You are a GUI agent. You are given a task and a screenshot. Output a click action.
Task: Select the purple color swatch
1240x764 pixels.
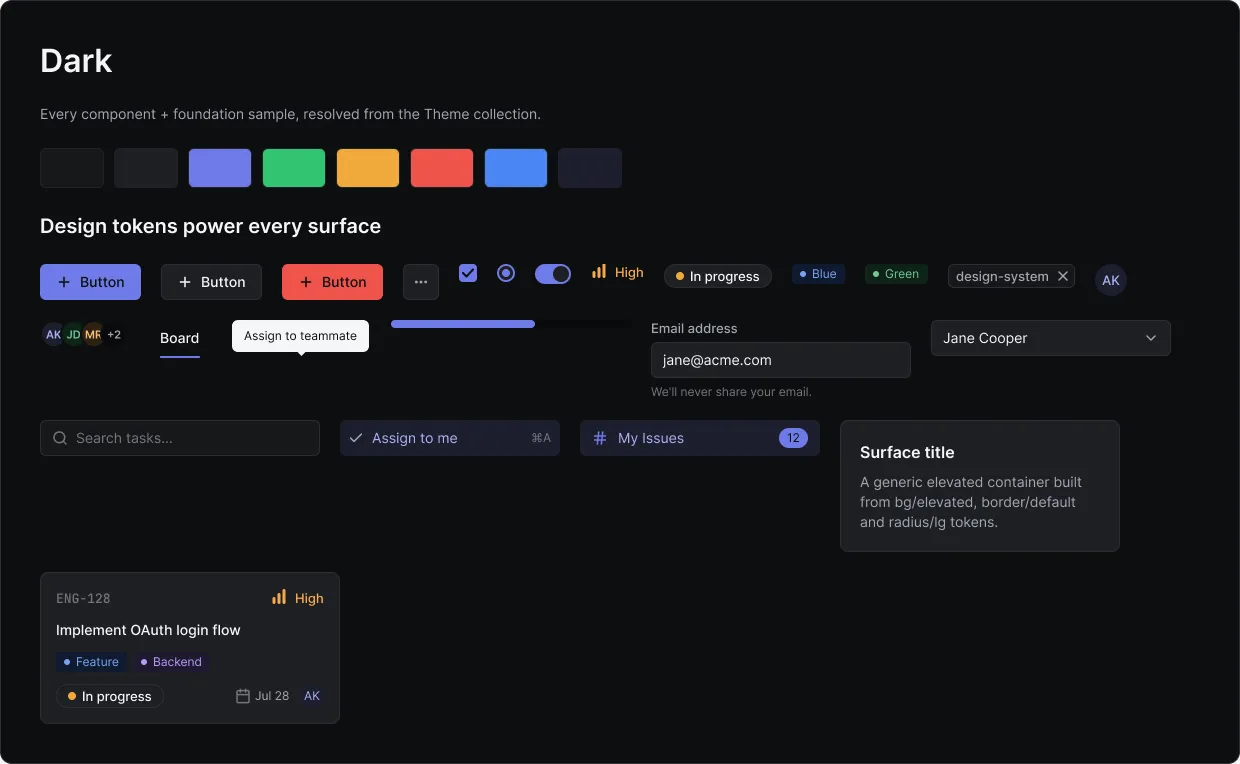[220, 168]
